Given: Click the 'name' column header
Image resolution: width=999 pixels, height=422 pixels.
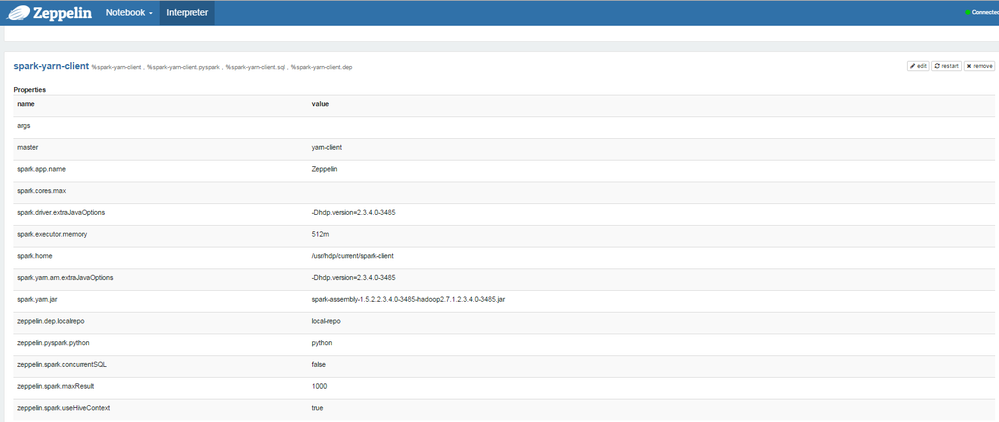Looking at the screenshot, I should point(25,103).
